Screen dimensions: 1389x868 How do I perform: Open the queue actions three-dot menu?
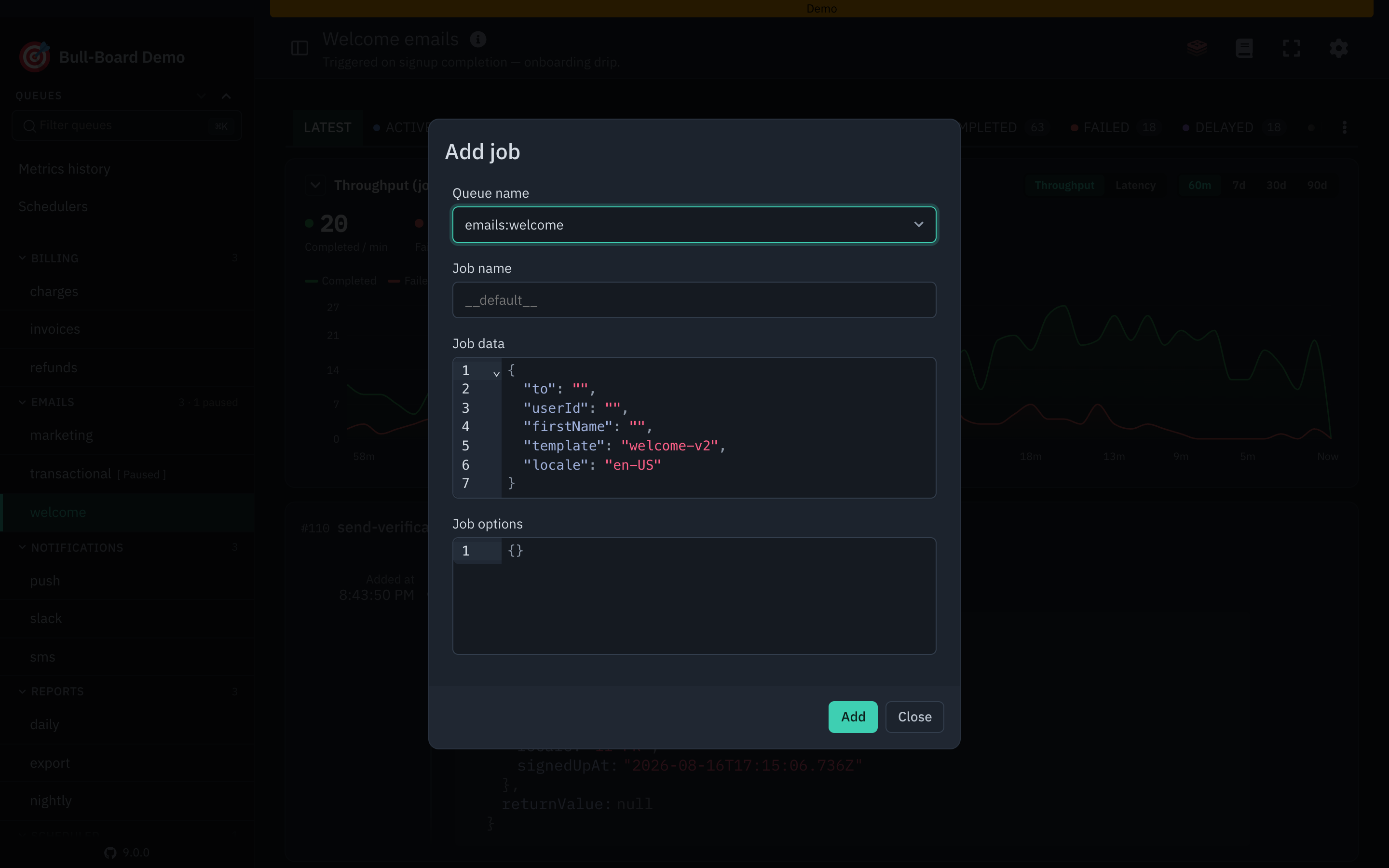coord(1344,127)
